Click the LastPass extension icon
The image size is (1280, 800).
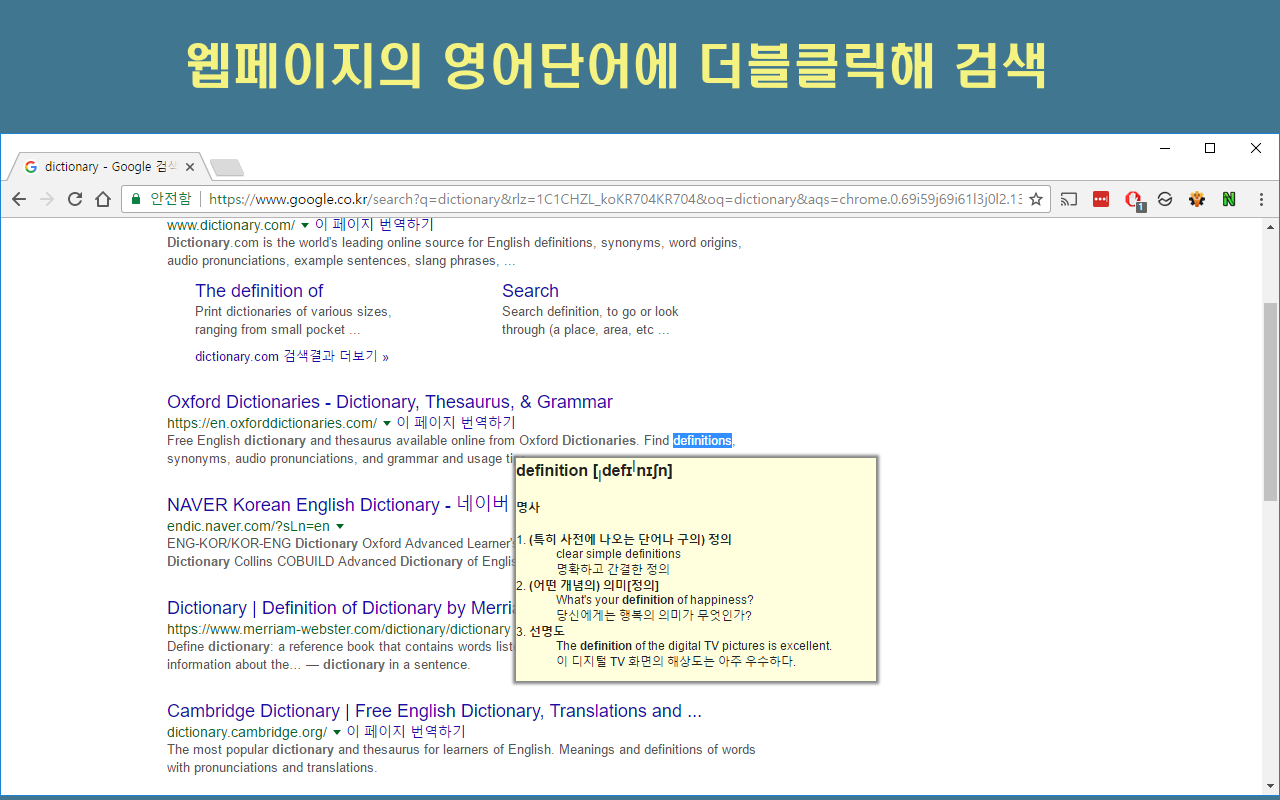1101,198
